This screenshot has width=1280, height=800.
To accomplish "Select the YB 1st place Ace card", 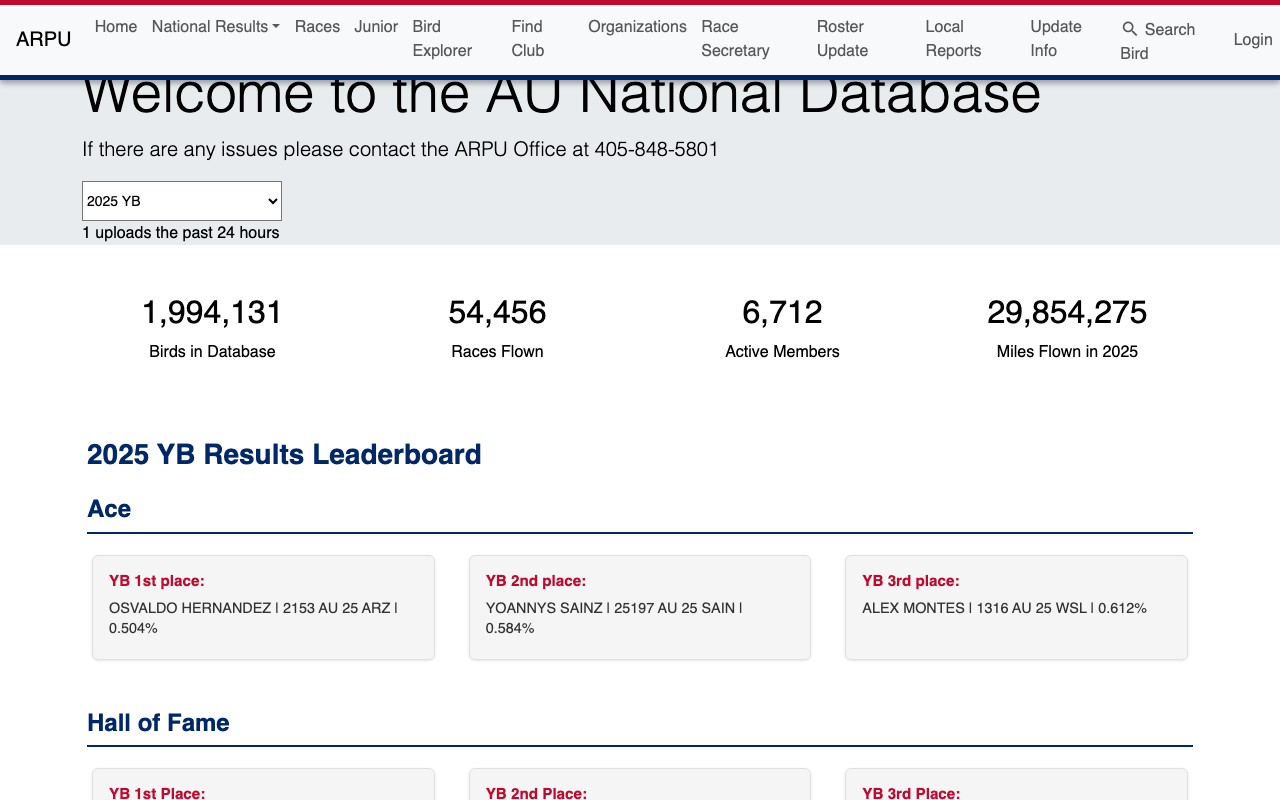I will pyautogui.click(x=263, y=607).
